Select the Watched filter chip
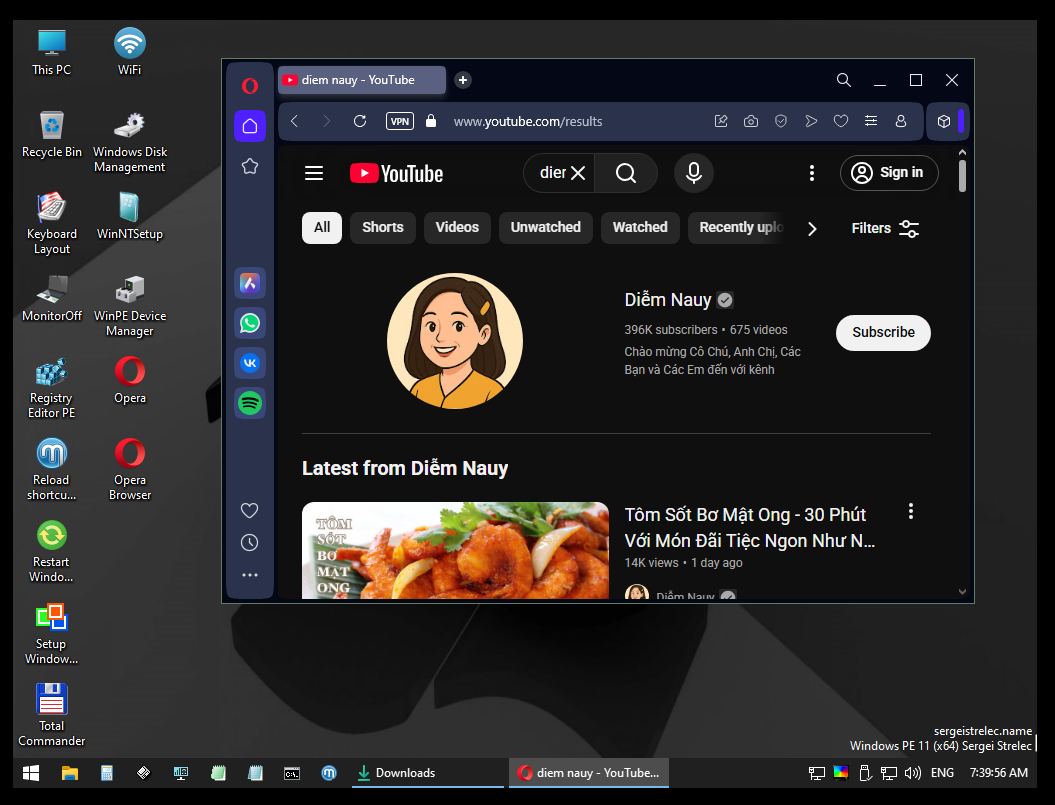Viewport: 1055px width, 805px height. coord(640,228)
